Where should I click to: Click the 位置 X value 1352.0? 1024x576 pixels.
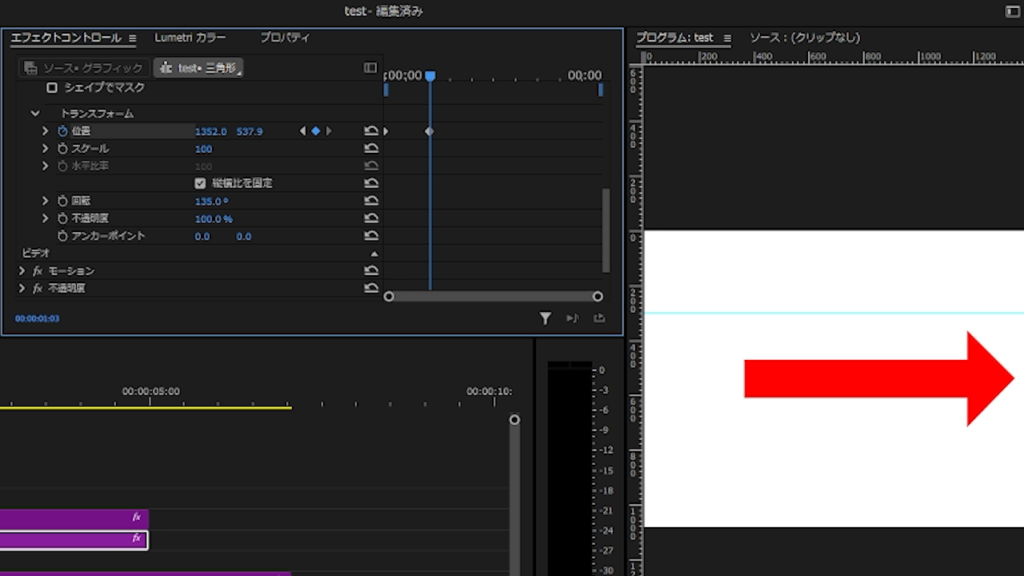click(x=210, y=132)
